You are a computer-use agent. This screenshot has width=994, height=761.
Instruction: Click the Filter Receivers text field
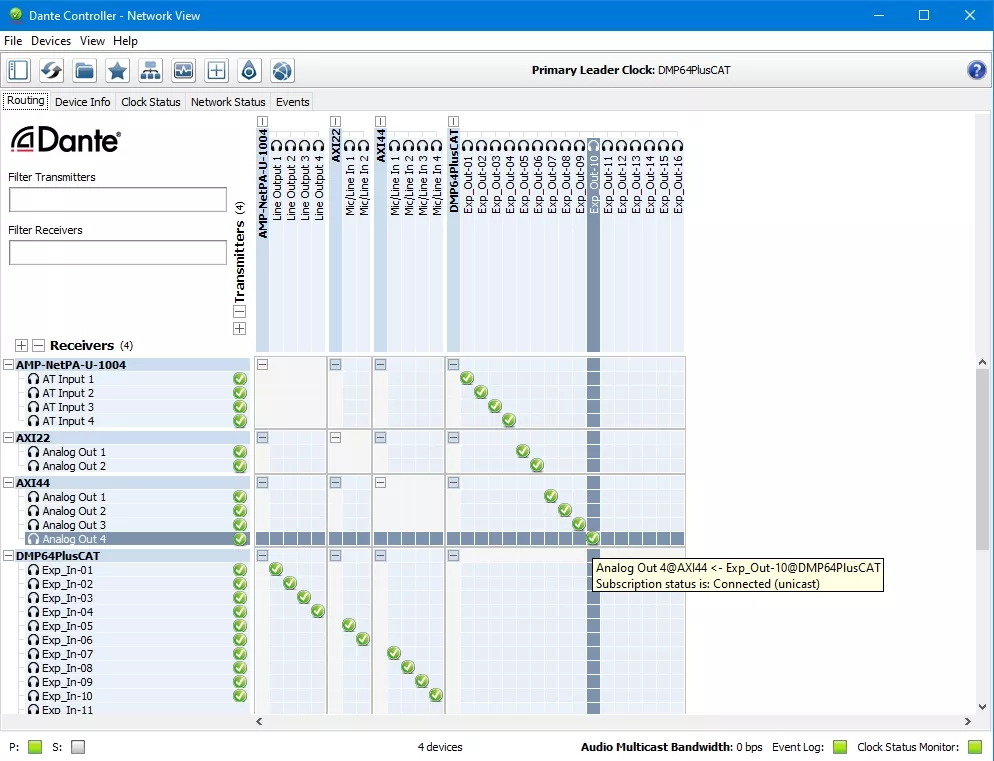(x=118, y=252)
